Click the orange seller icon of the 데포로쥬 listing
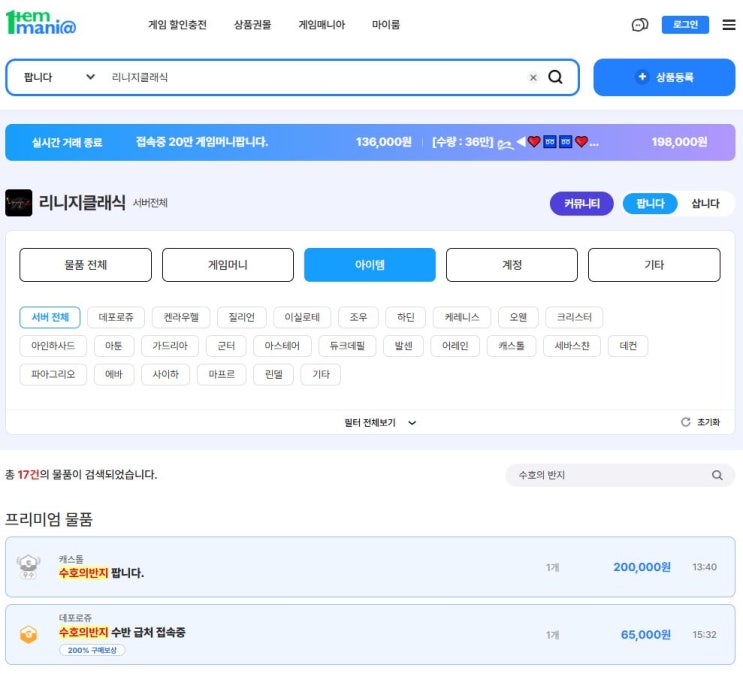743x674 pixels. pyautogui.click(x=28, y=634)
